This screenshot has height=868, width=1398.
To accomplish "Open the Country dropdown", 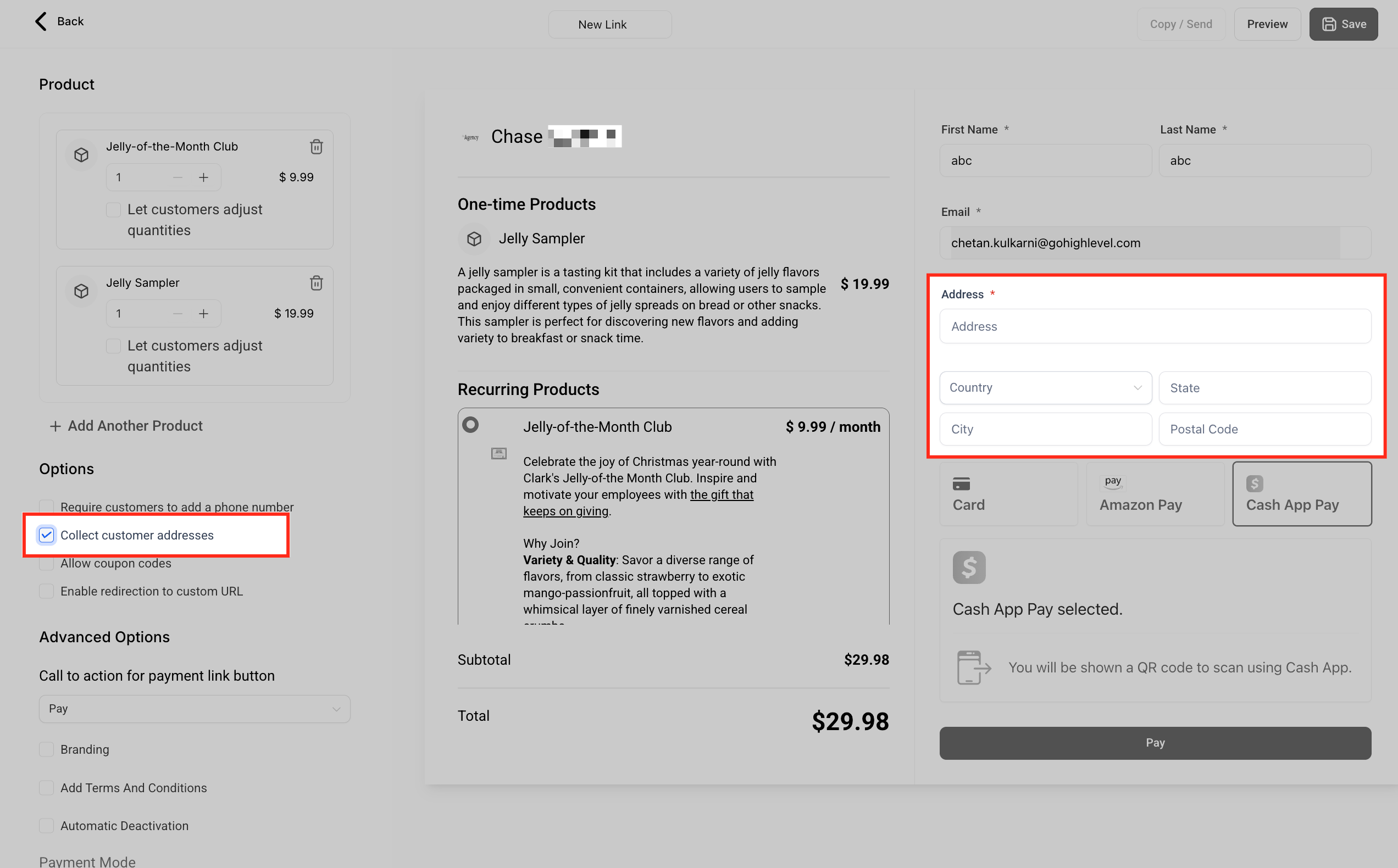I will [1045, 387].
